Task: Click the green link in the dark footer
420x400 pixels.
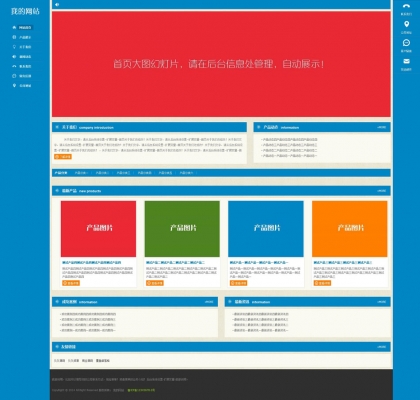Action: (x=141, y=390)
